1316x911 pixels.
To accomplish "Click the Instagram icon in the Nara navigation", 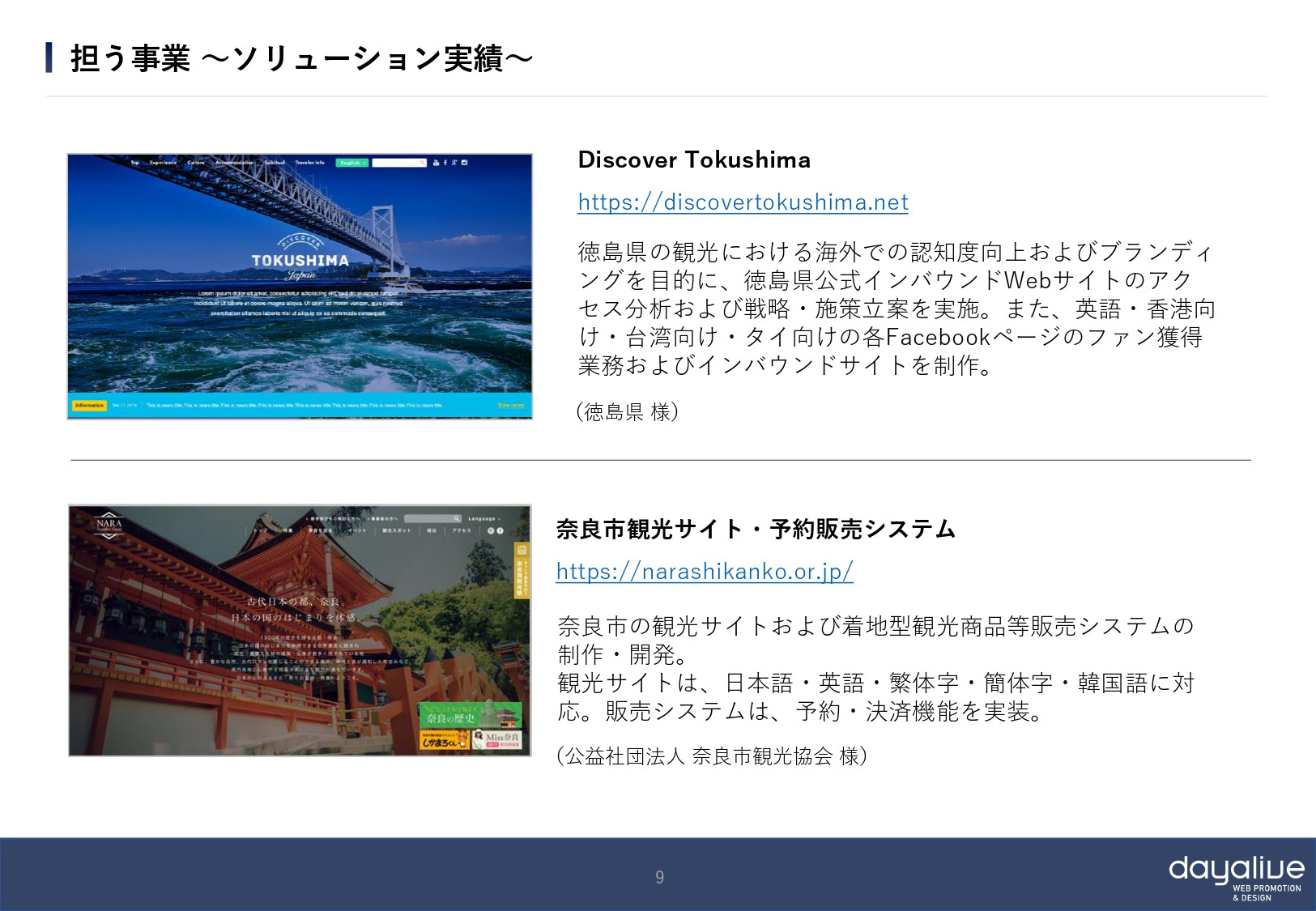I will click(x=491, y=530).
